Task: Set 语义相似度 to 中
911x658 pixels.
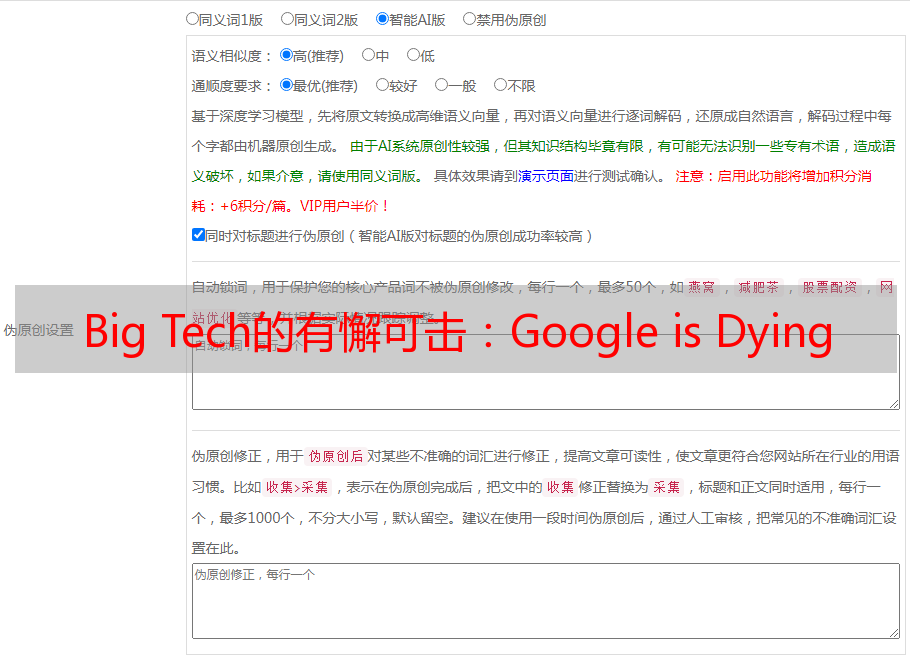Action: [368, 55]
